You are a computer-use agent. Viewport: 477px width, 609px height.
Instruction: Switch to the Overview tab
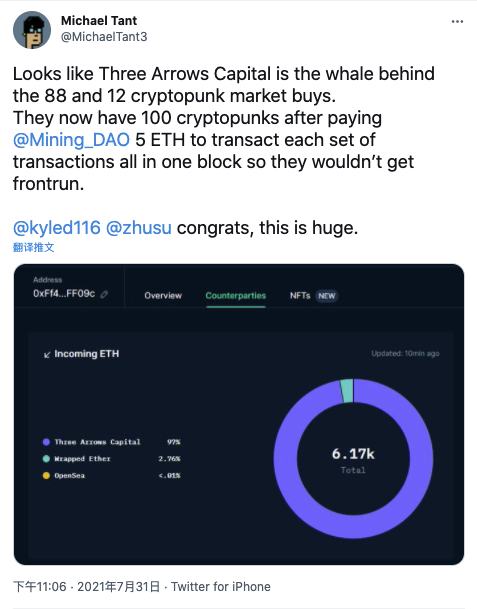(x=163, y=296)
